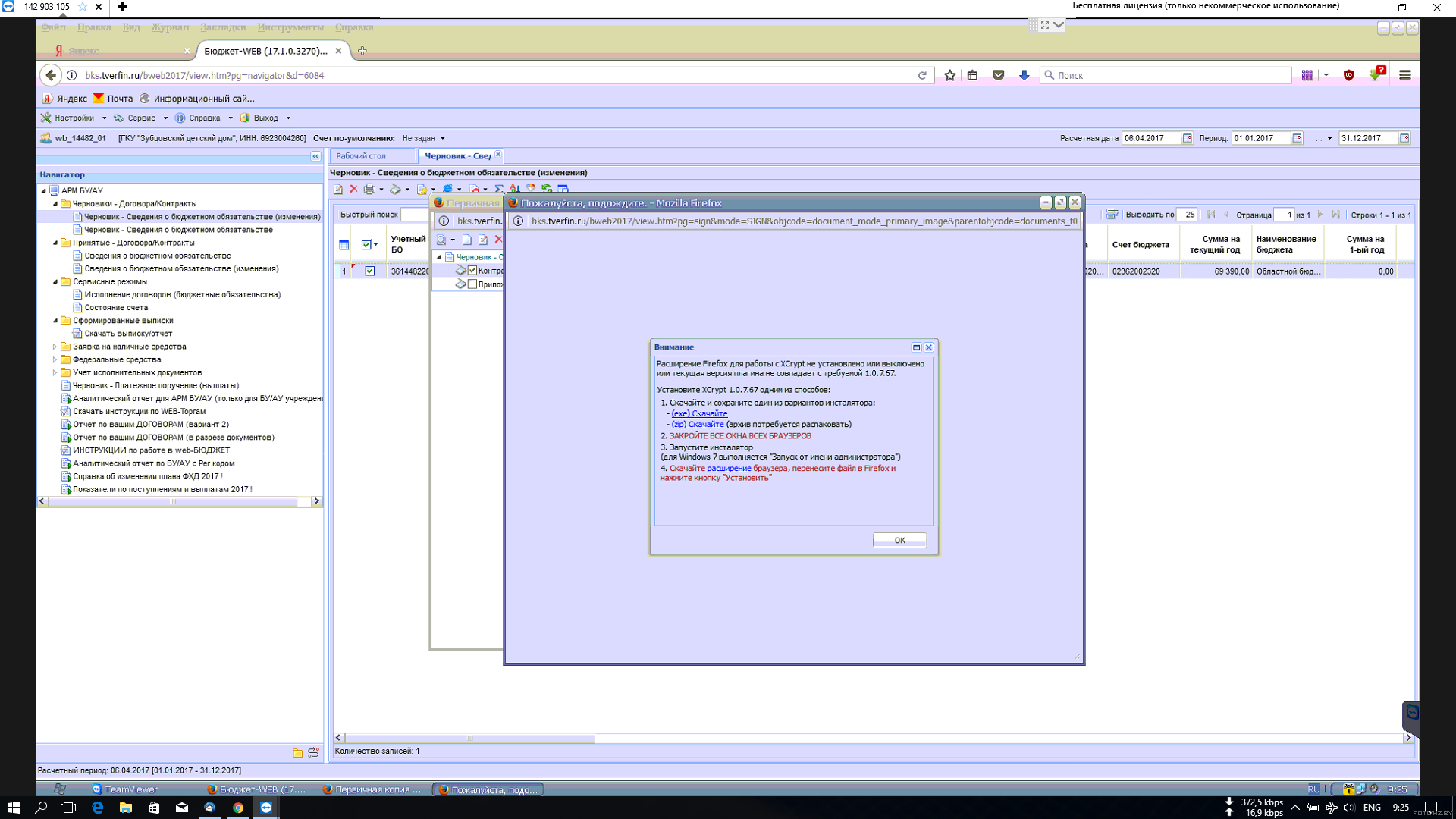Image resolution: width=1456 pixels, height=819 pixels.
Task: Open the Настройки menu
Action: (74, 118)
